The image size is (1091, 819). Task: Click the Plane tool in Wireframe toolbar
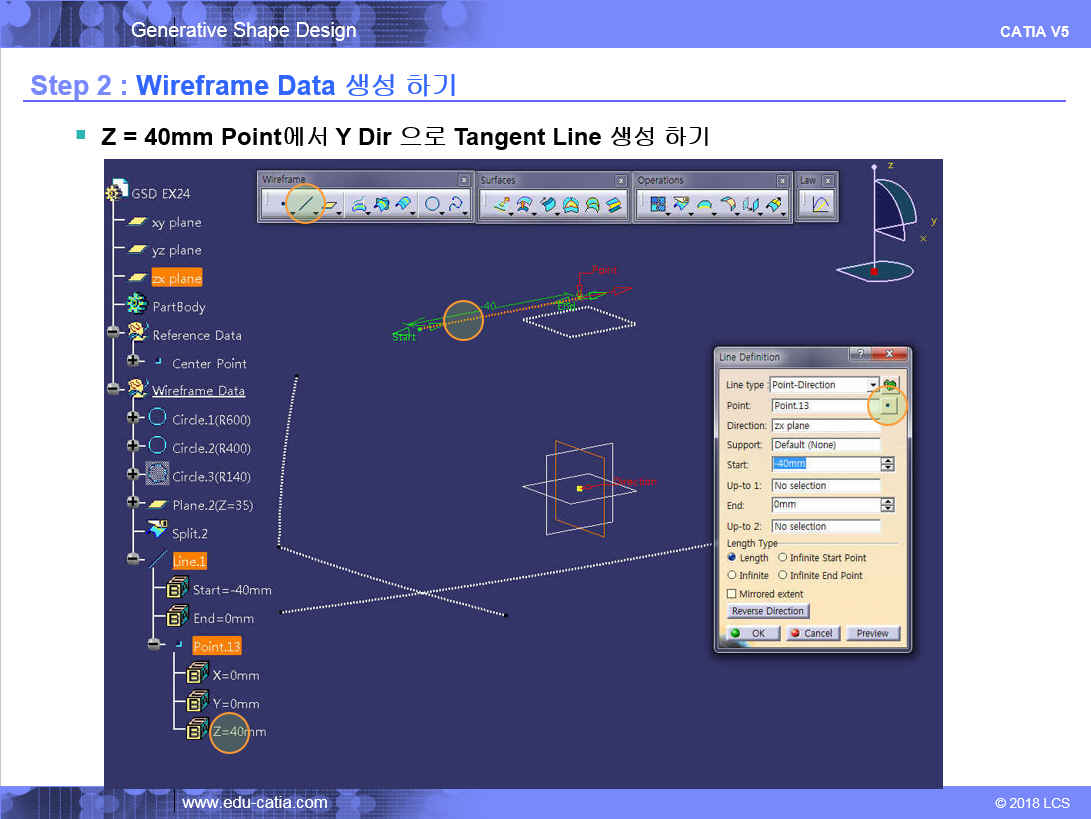tap(331, 204)
